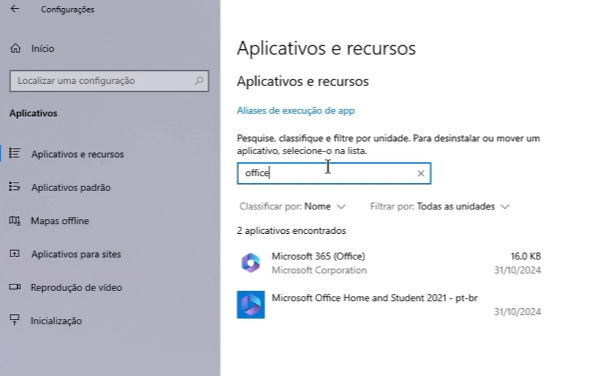598x376 pixels.
Task: Select Microsoft Office Home and Student 2021 entry
Action: coord(389,304)
